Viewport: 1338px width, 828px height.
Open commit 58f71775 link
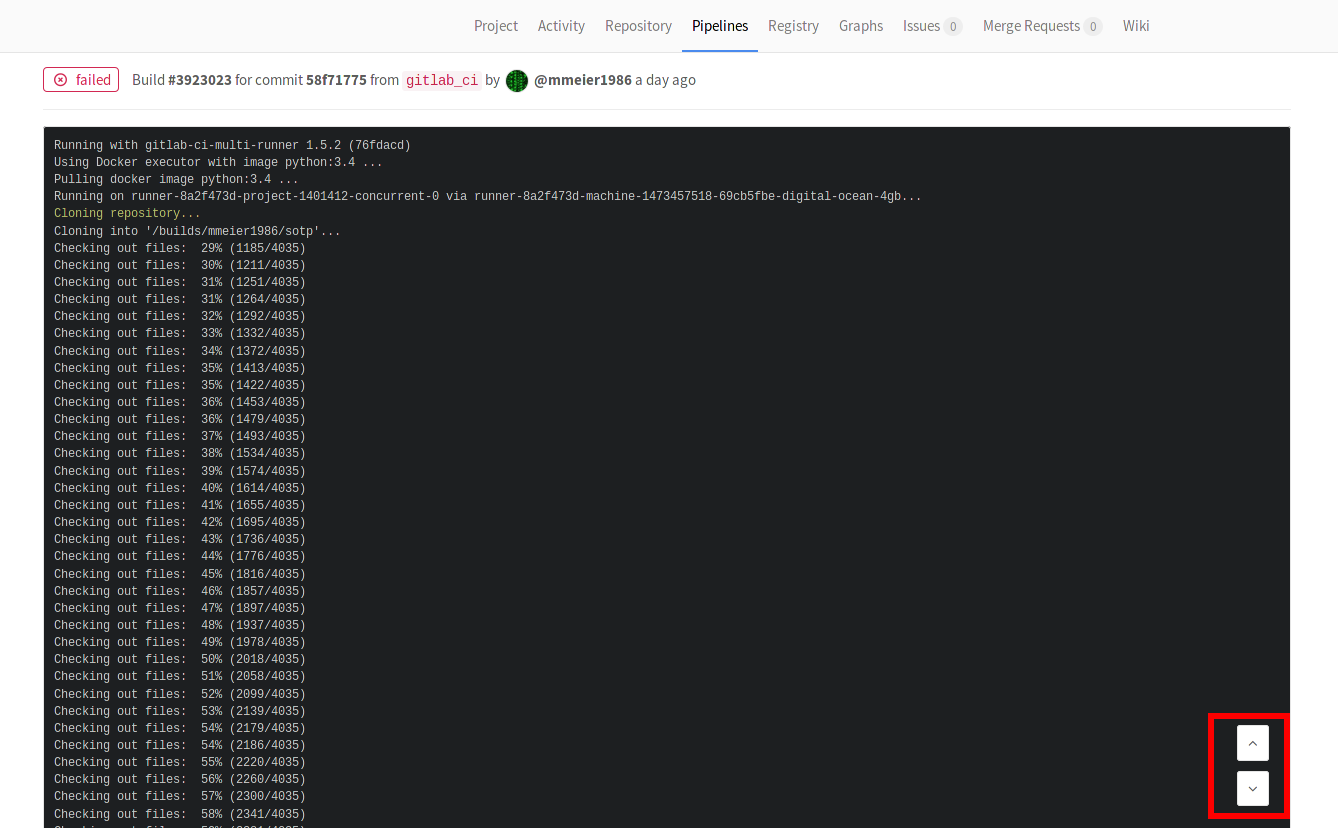(x=336, y=80)
